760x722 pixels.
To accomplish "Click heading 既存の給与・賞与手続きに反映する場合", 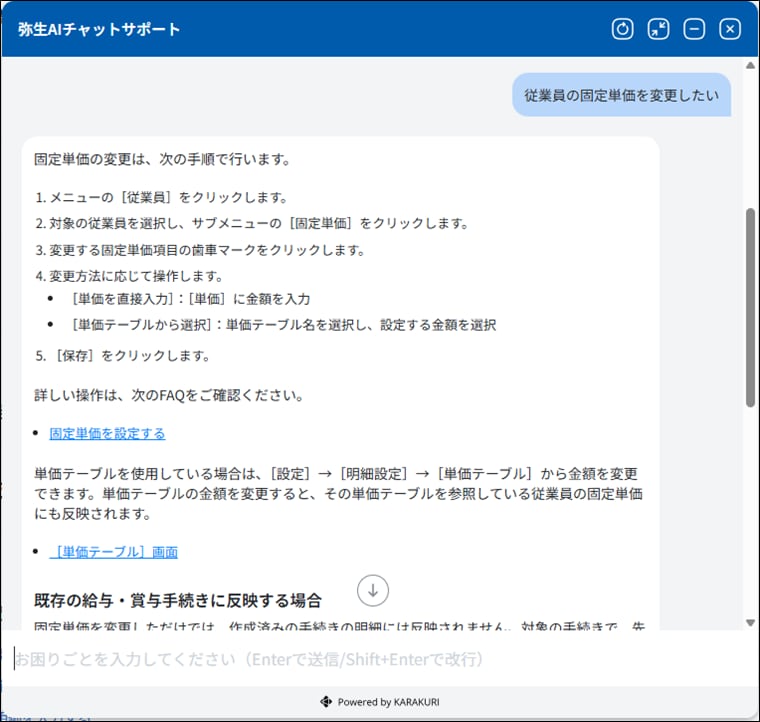I will tap(178, 601).
